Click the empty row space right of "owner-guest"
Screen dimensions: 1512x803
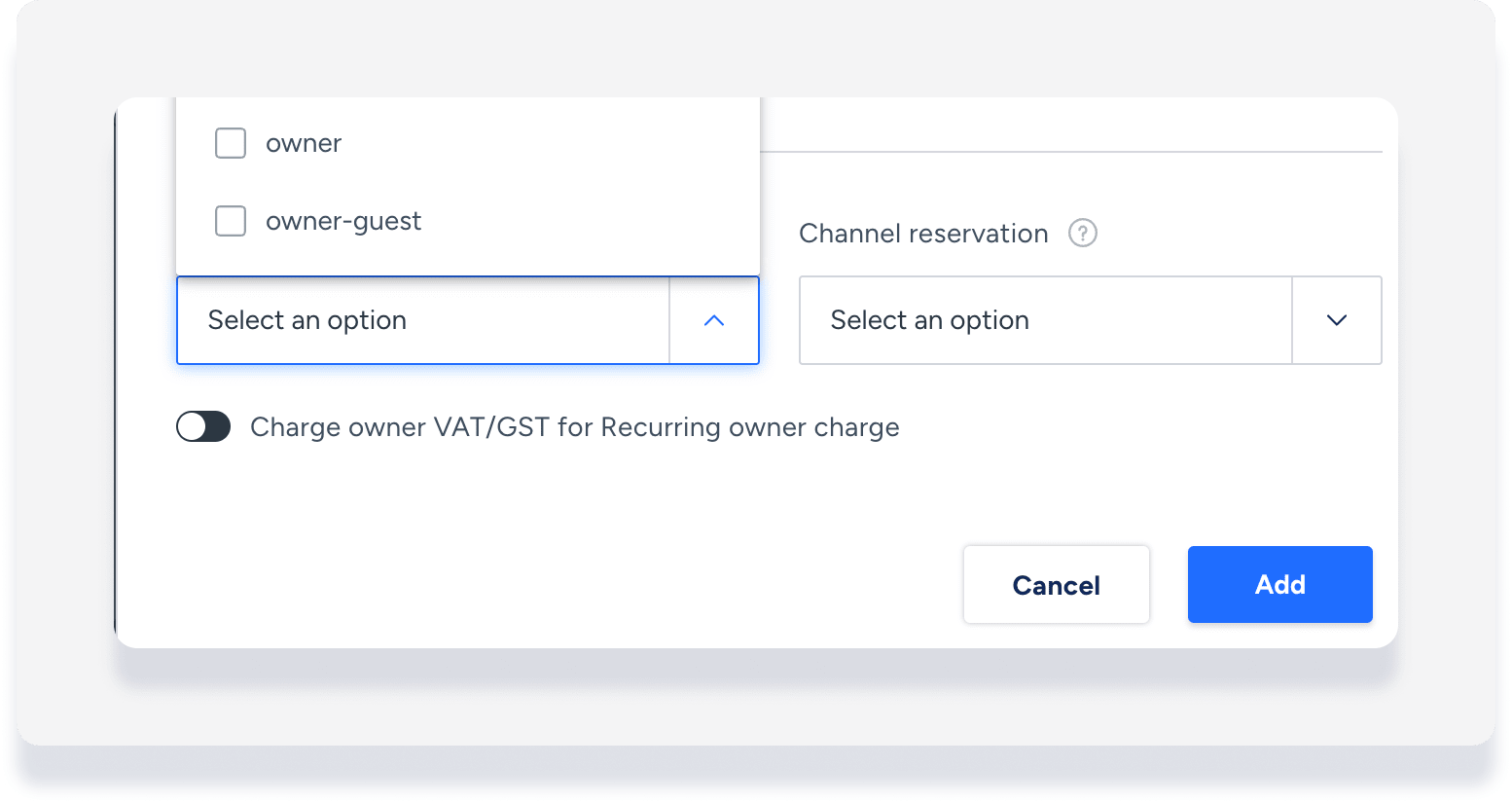tap(584, 221)
